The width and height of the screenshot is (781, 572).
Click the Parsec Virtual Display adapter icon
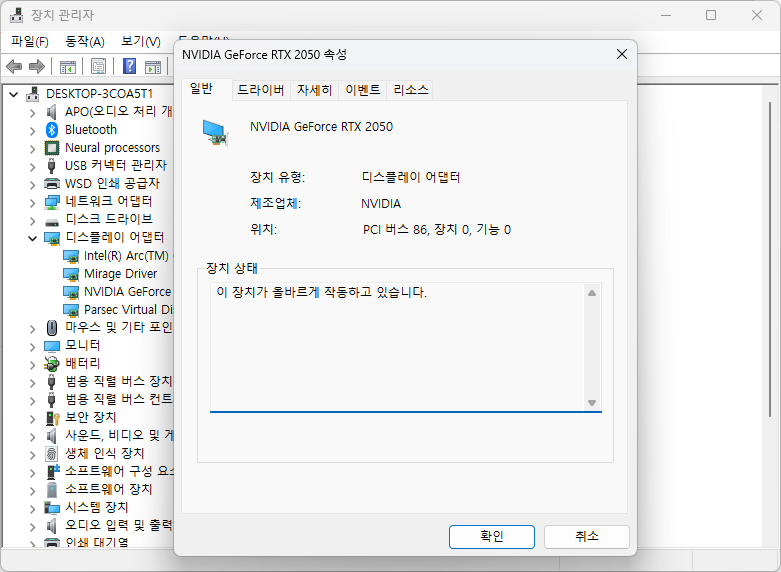(71, 310)
